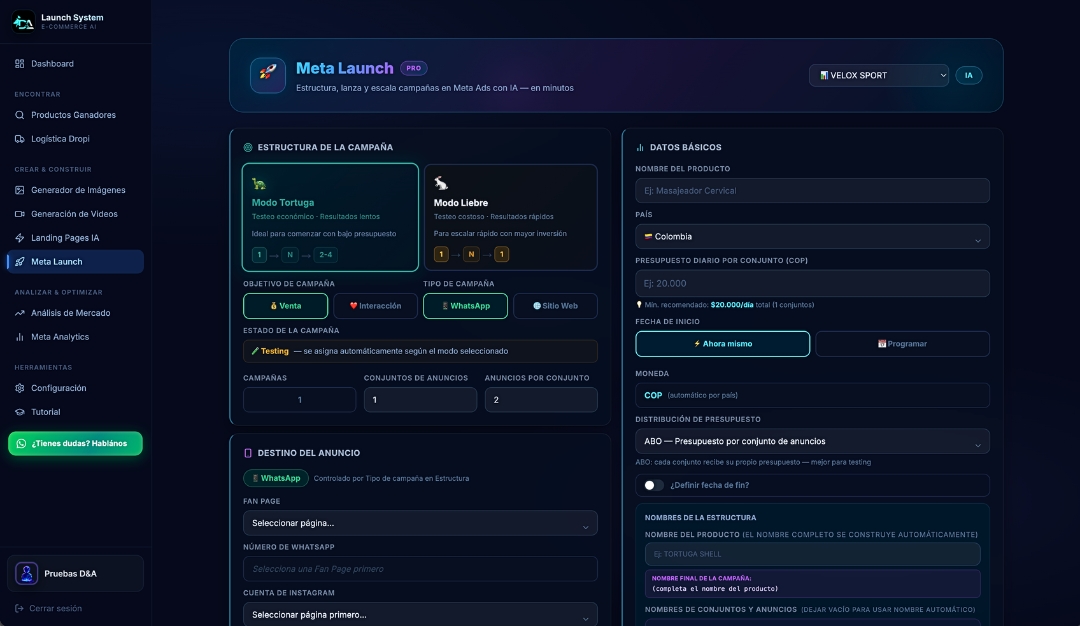This screenshot has width=1080, height=626.
Task: Click the Launch System logo icon
Action: point(23,21)
